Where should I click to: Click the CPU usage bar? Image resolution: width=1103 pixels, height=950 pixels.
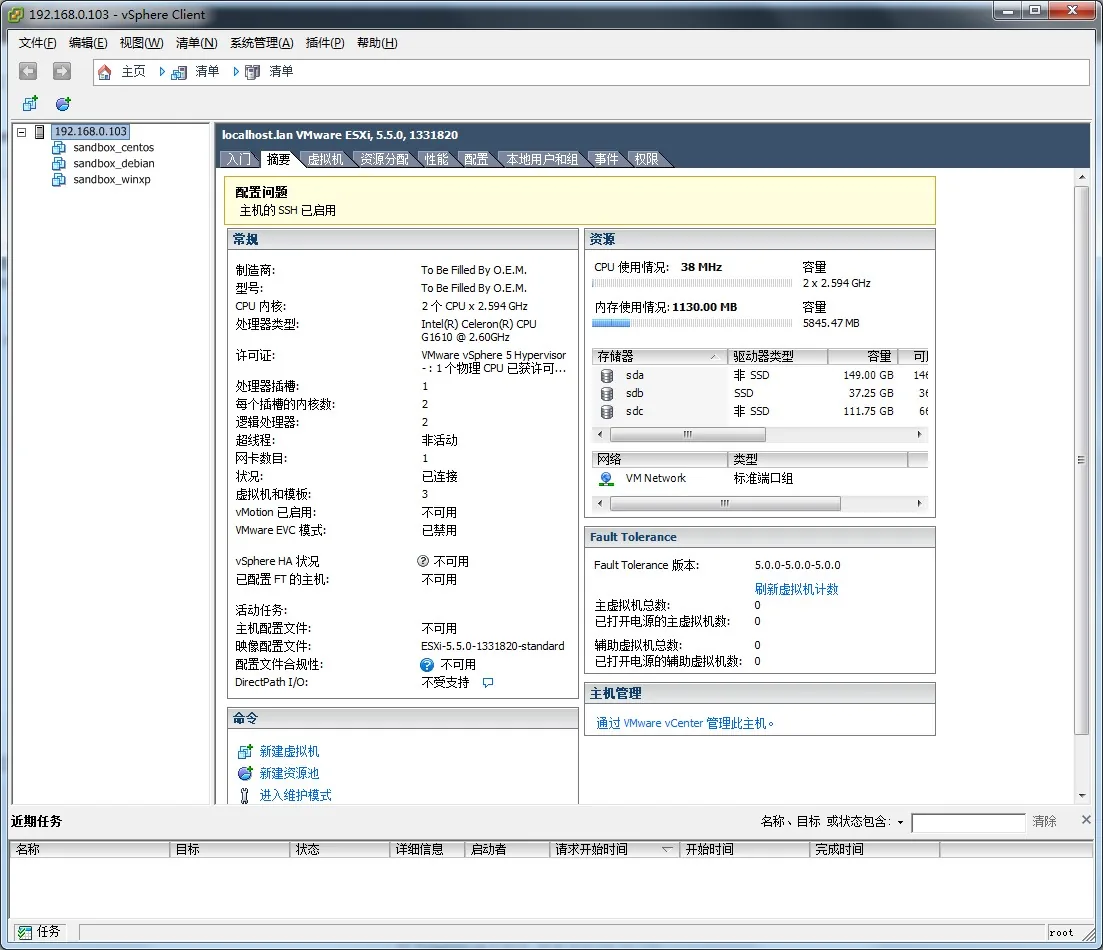point(692,284)
